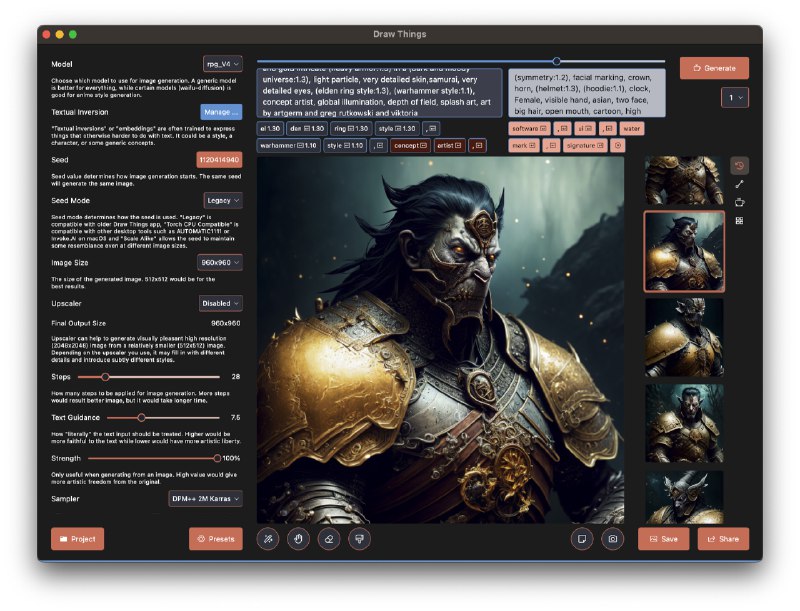Open the history clock sidebar icon
The height and width of the screenshot is (611, 800).
point(739,165)
